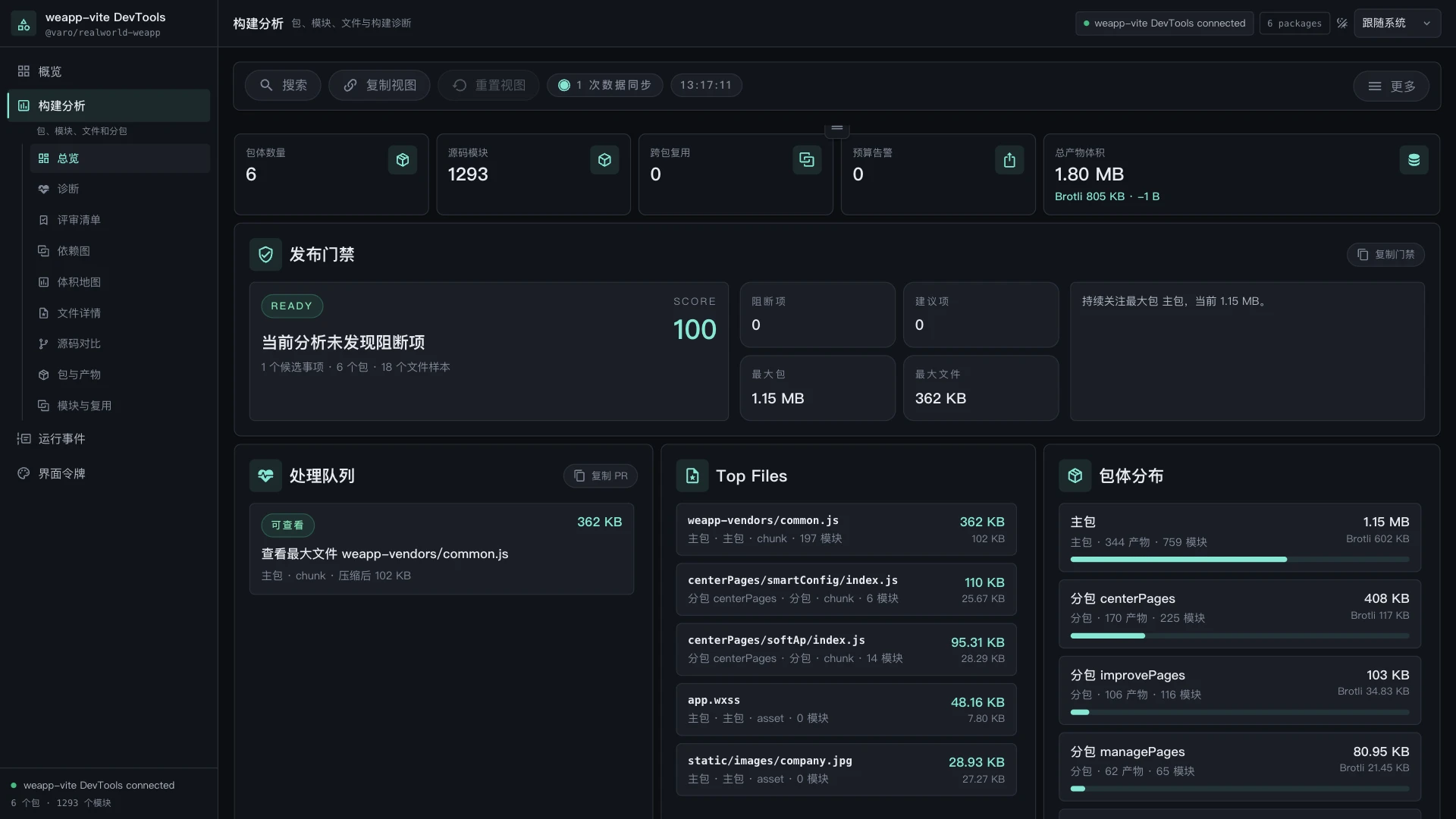Open 查看最大文件 weapp-vendors/common.js queue item
The height and width of the screenshot is (819, 1456).
[441, 549]
